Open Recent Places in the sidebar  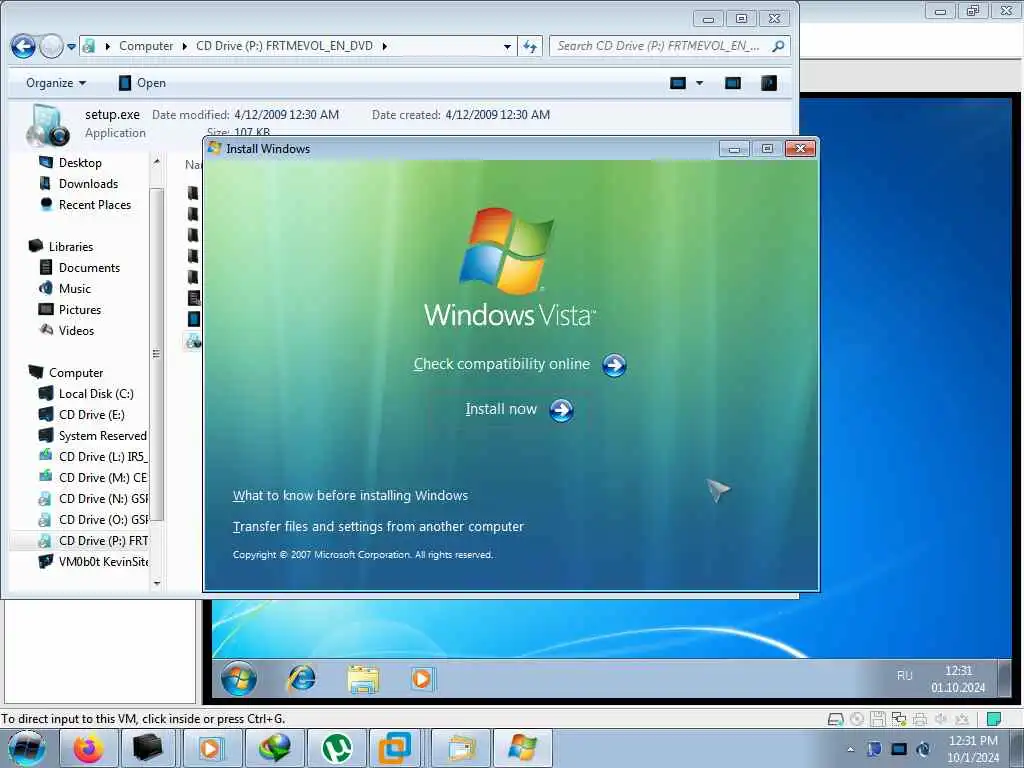pos(85,204)
